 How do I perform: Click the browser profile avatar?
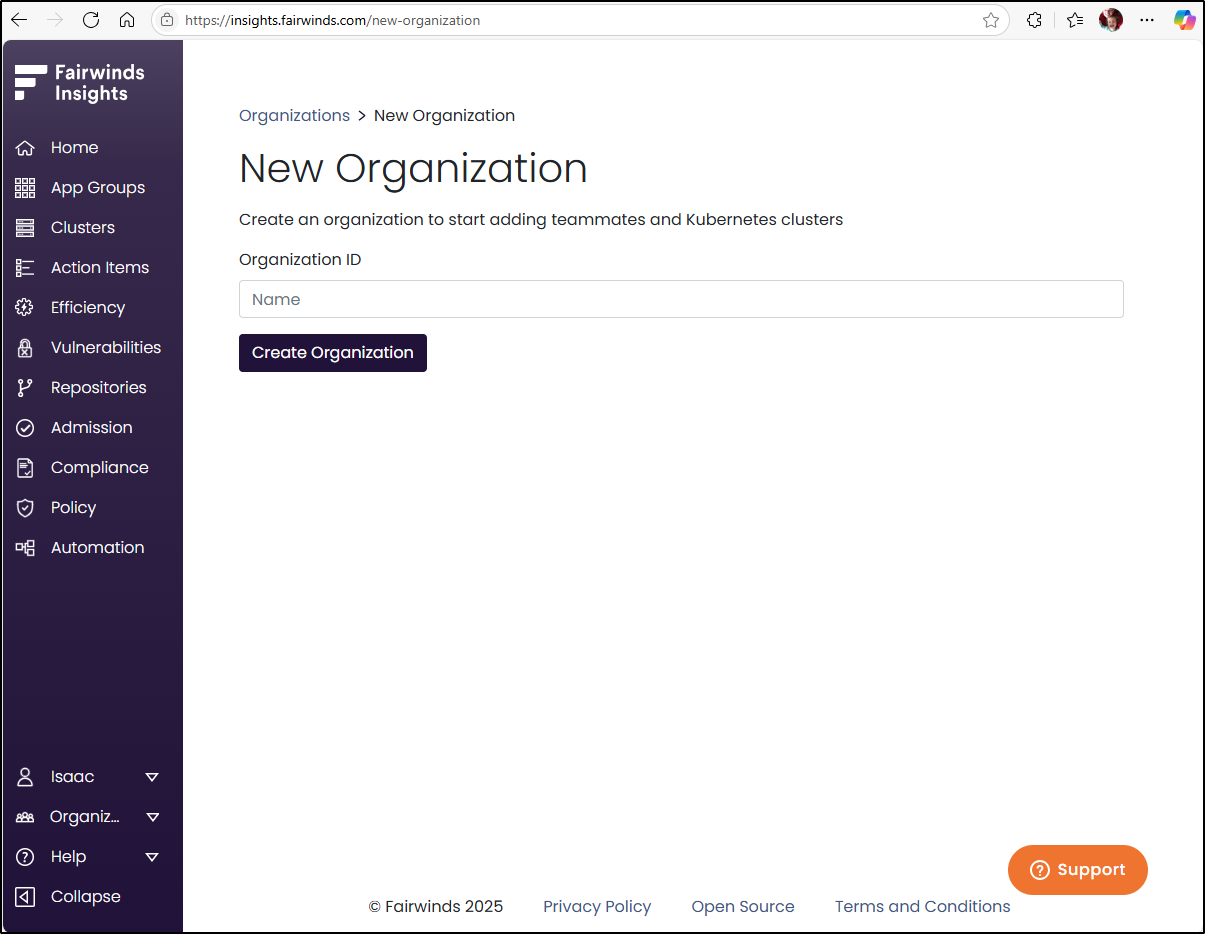1111,20
